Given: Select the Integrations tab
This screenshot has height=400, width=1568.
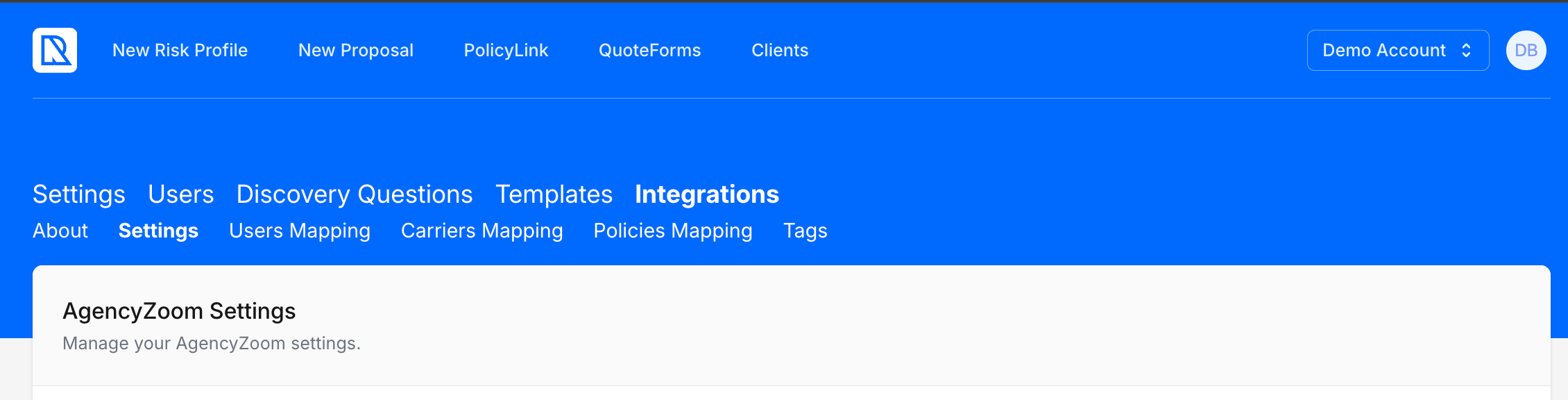Looking at the screenshot, I should click(707, 194).
